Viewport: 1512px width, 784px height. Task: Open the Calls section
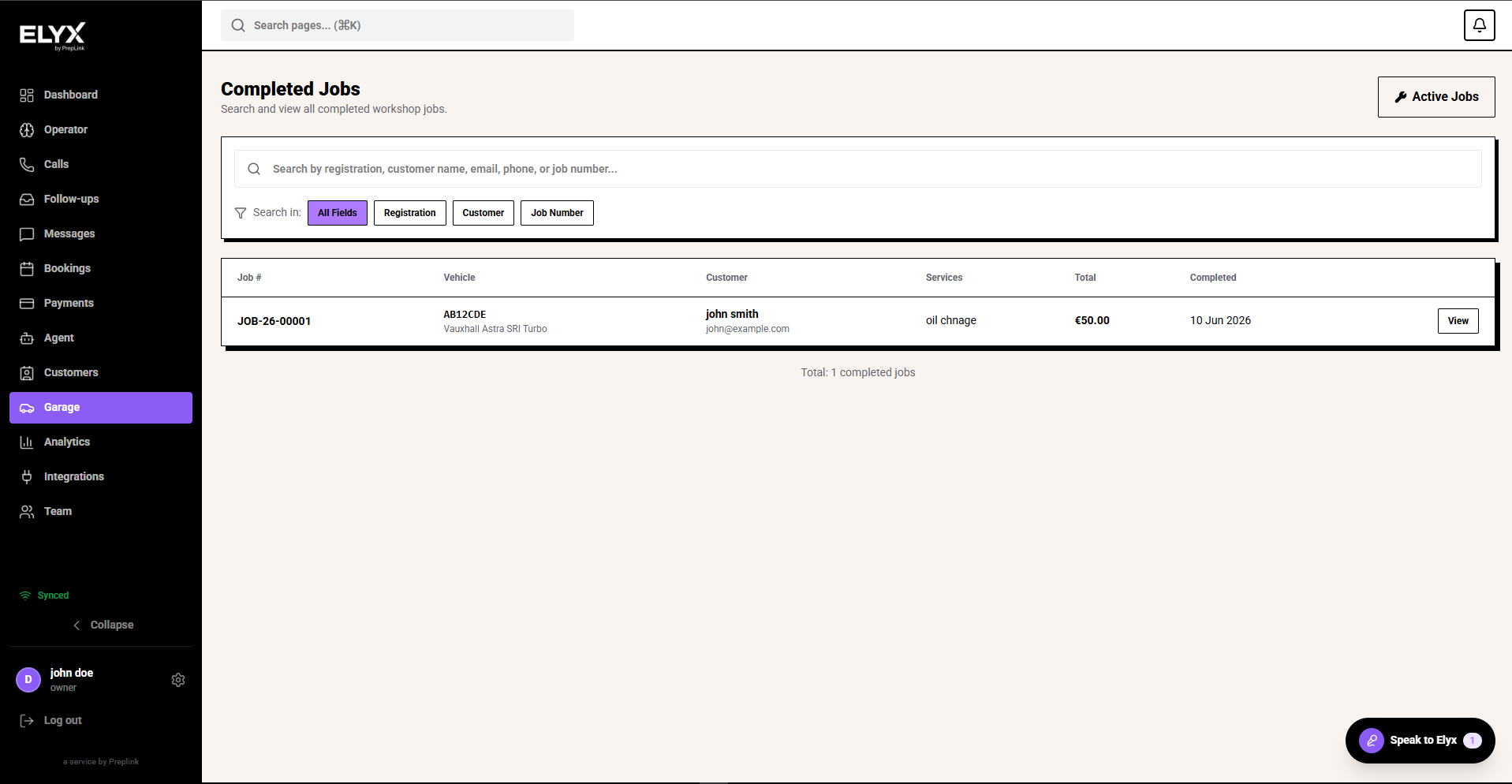pos(101,164)
